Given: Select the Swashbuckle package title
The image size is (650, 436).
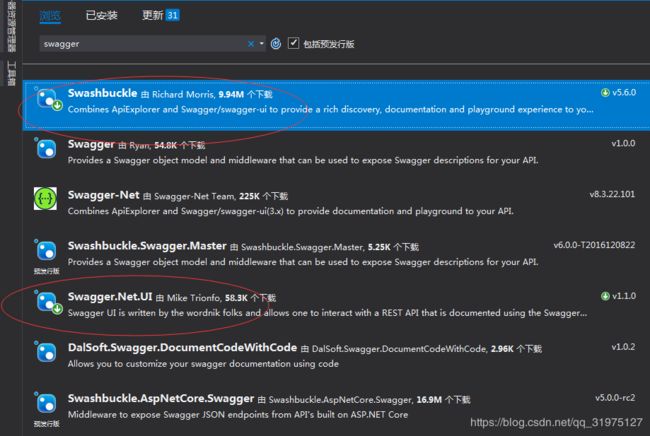Looking at the screenshot, I should click(x=102, y=93).
